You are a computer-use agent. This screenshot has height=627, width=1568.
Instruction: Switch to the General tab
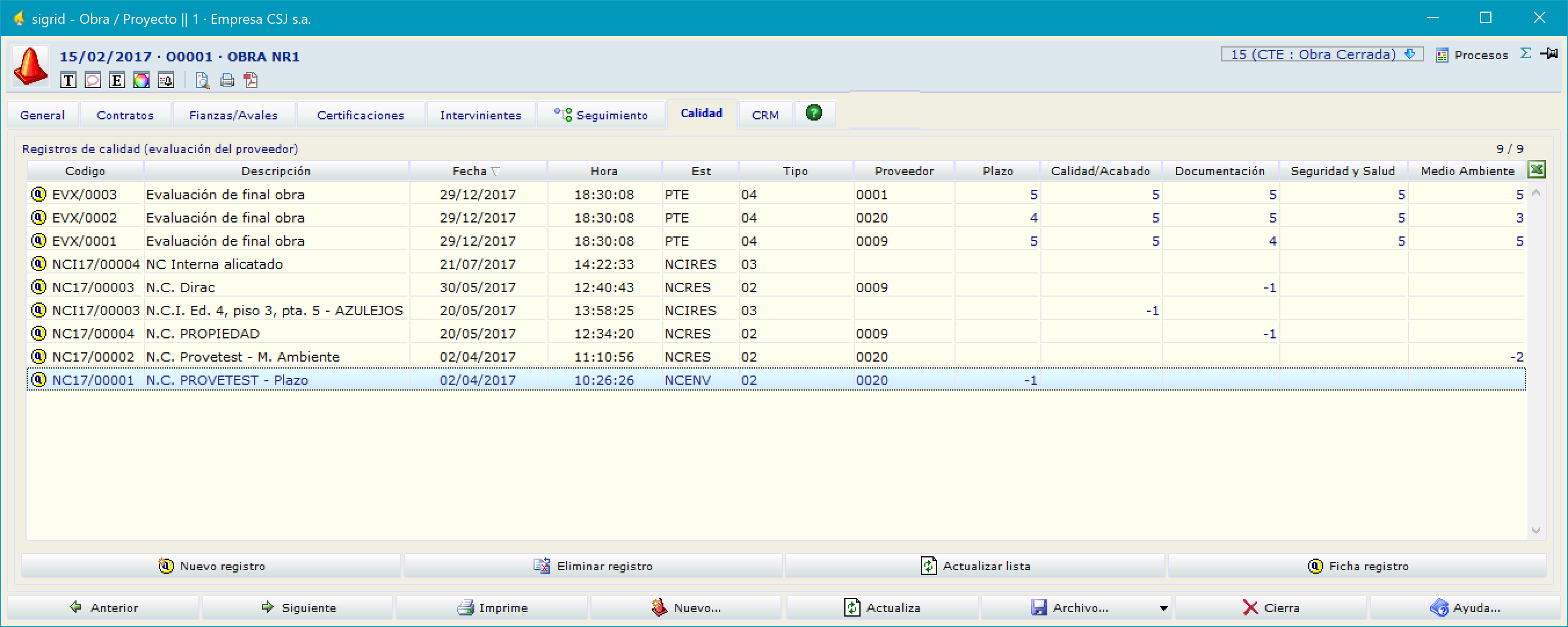pos(42,115)
